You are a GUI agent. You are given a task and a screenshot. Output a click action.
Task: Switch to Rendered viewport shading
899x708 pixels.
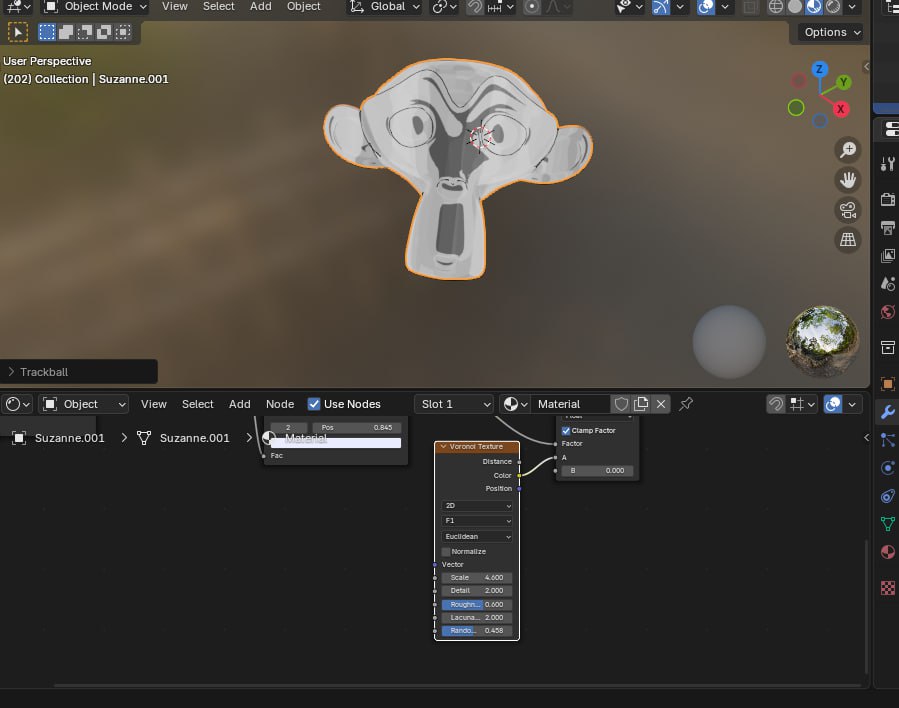point(832,7)
